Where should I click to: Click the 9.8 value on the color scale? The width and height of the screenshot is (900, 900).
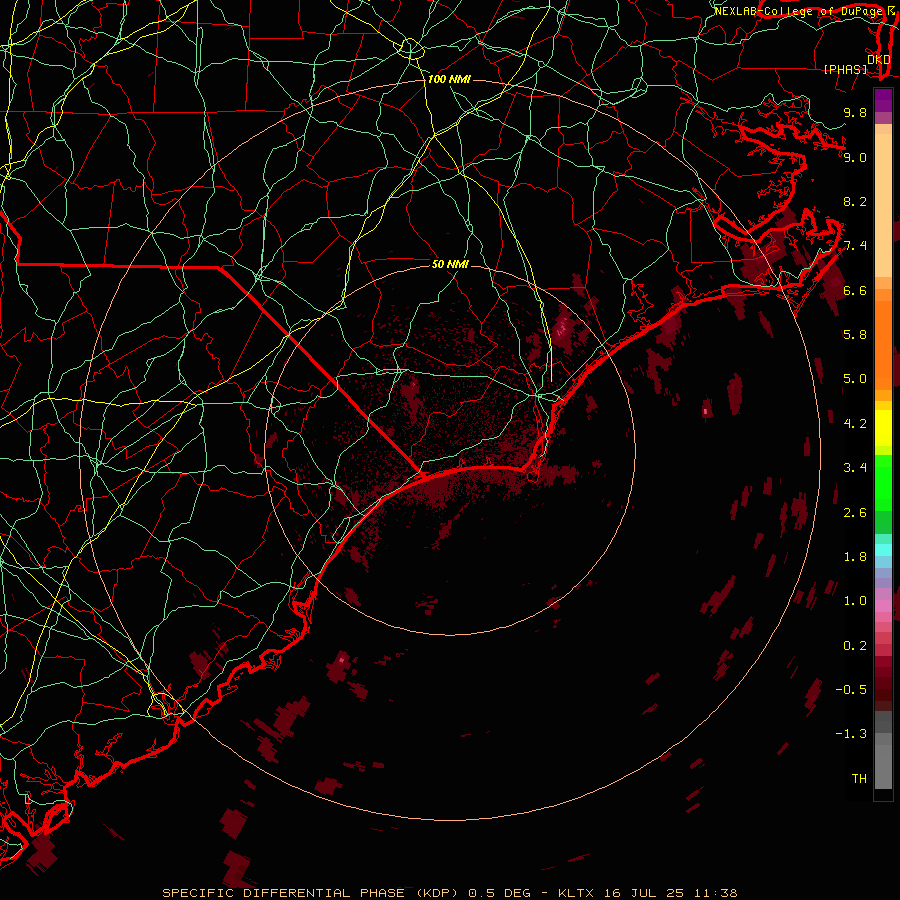tap(855, 112)
